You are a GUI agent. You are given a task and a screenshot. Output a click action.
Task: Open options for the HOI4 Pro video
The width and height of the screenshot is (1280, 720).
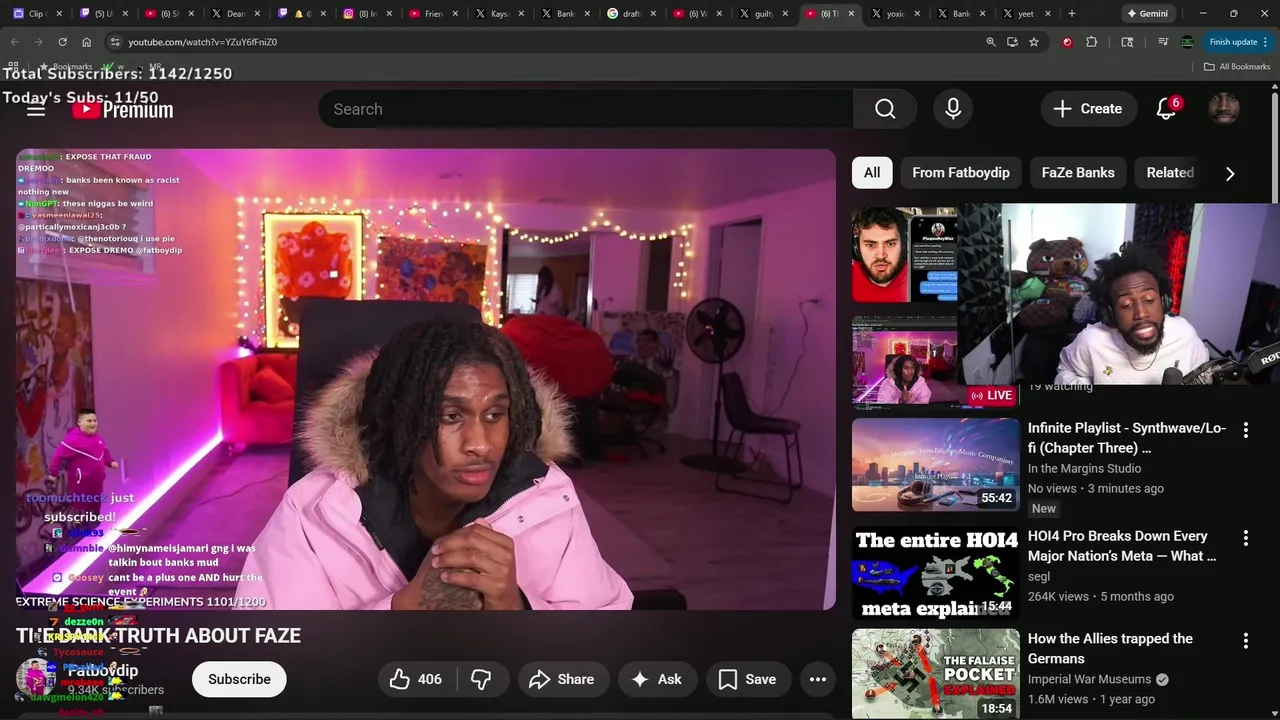[1246, 538]
